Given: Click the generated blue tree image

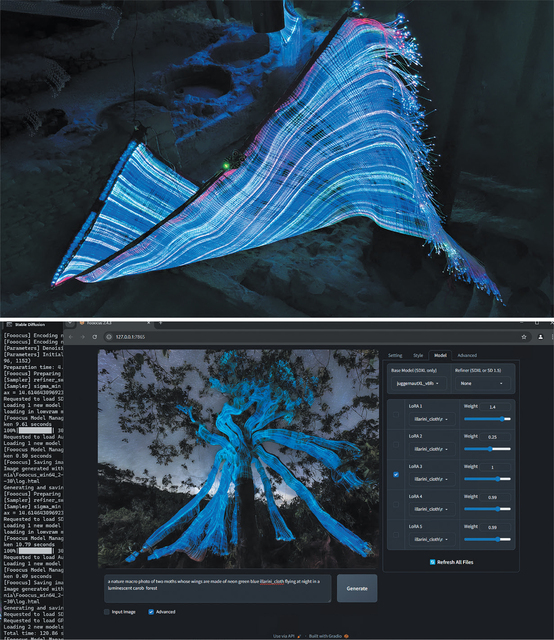Looking at the screenshot, I should tap(238, 458).
